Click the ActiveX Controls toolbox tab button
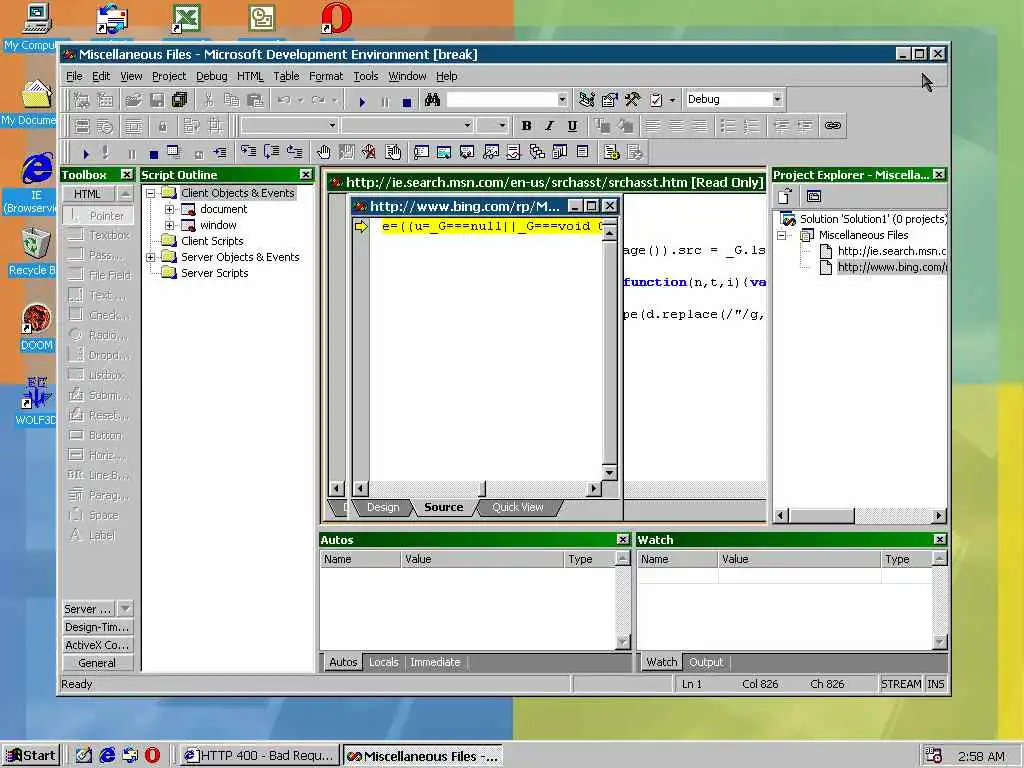 98,645
